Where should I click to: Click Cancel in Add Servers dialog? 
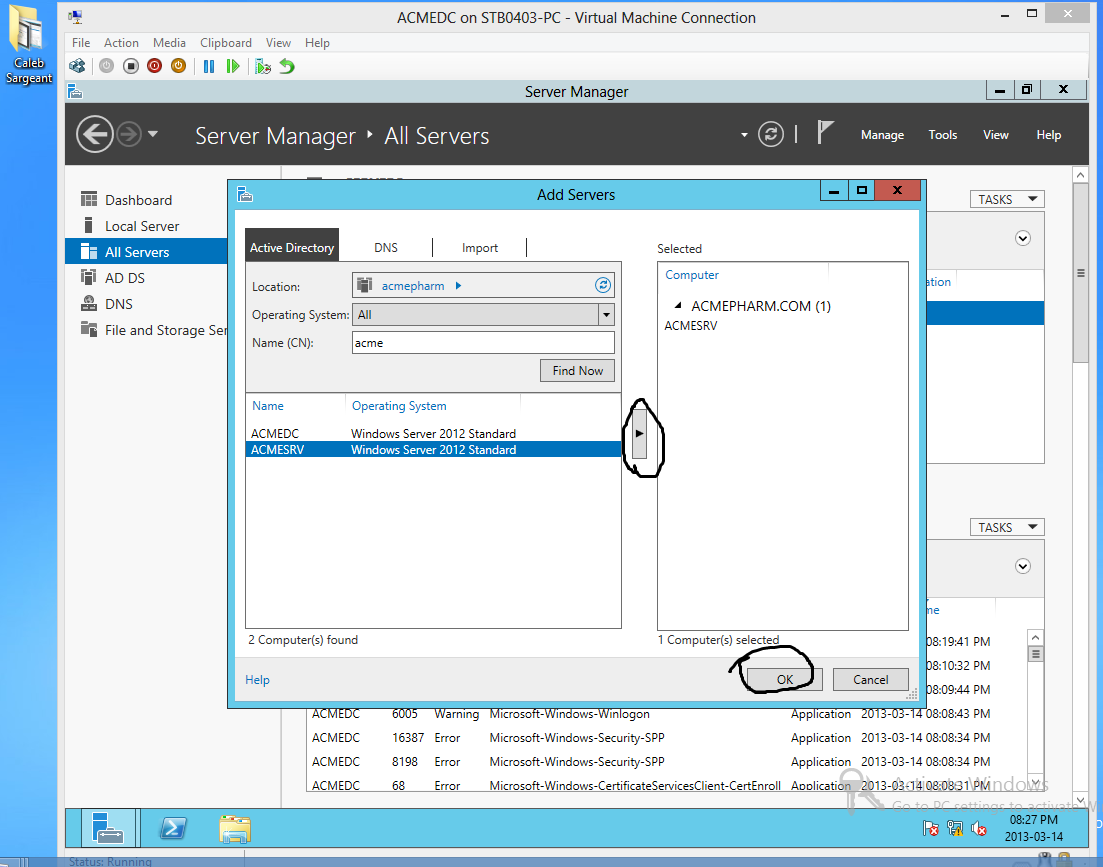click(870, 679)
